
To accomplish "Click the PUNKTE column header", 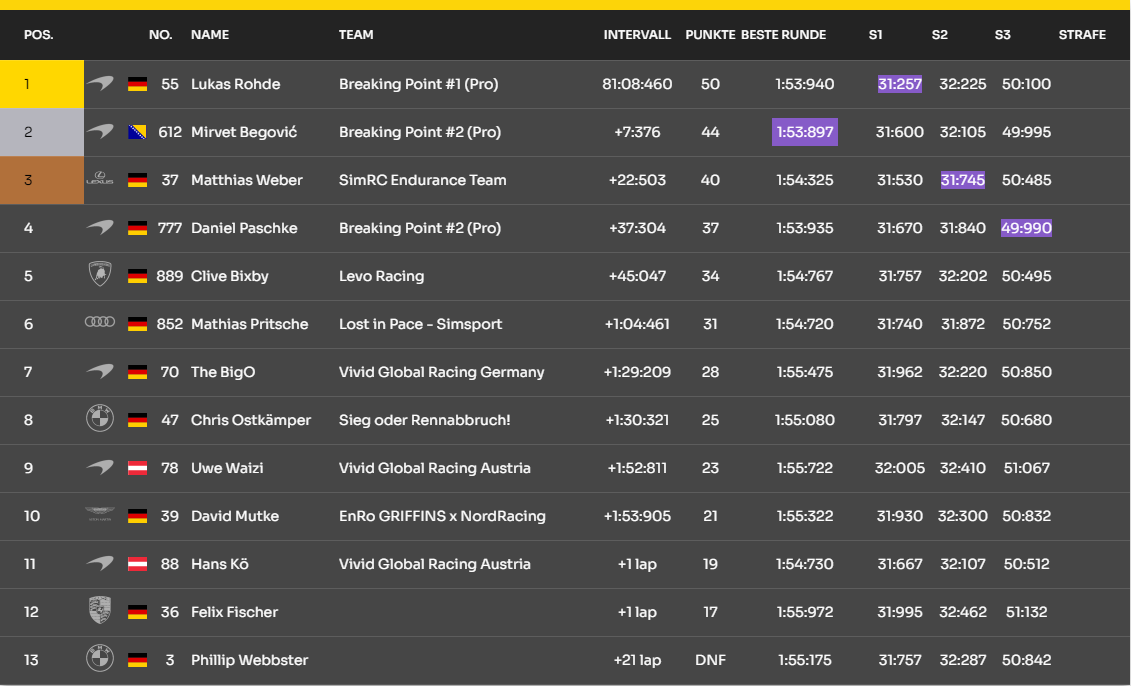I will (x=710, y=35).
